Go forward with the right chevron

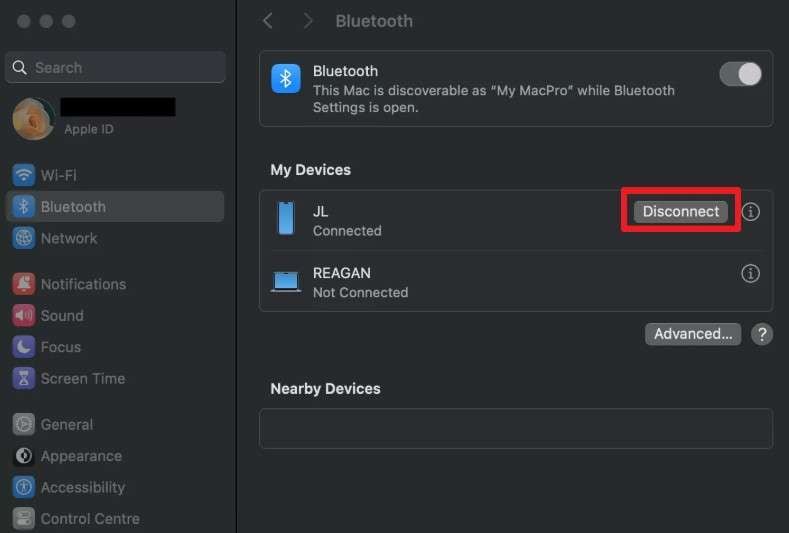click(x=308, y=21)
